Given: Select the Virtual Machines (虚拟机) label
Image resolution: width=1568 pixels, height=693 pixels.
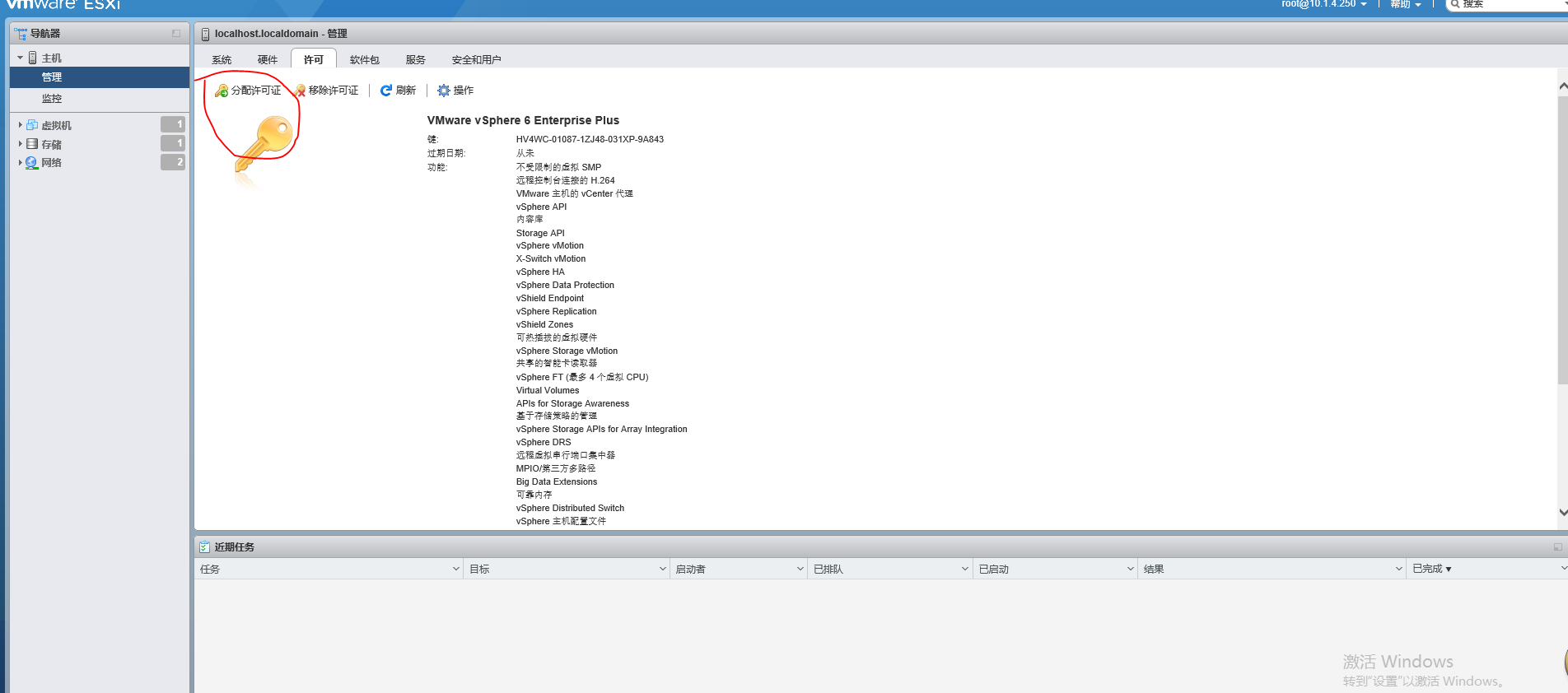Looking at the screenshot, I should pyautogui.click(x=57, y=125).
